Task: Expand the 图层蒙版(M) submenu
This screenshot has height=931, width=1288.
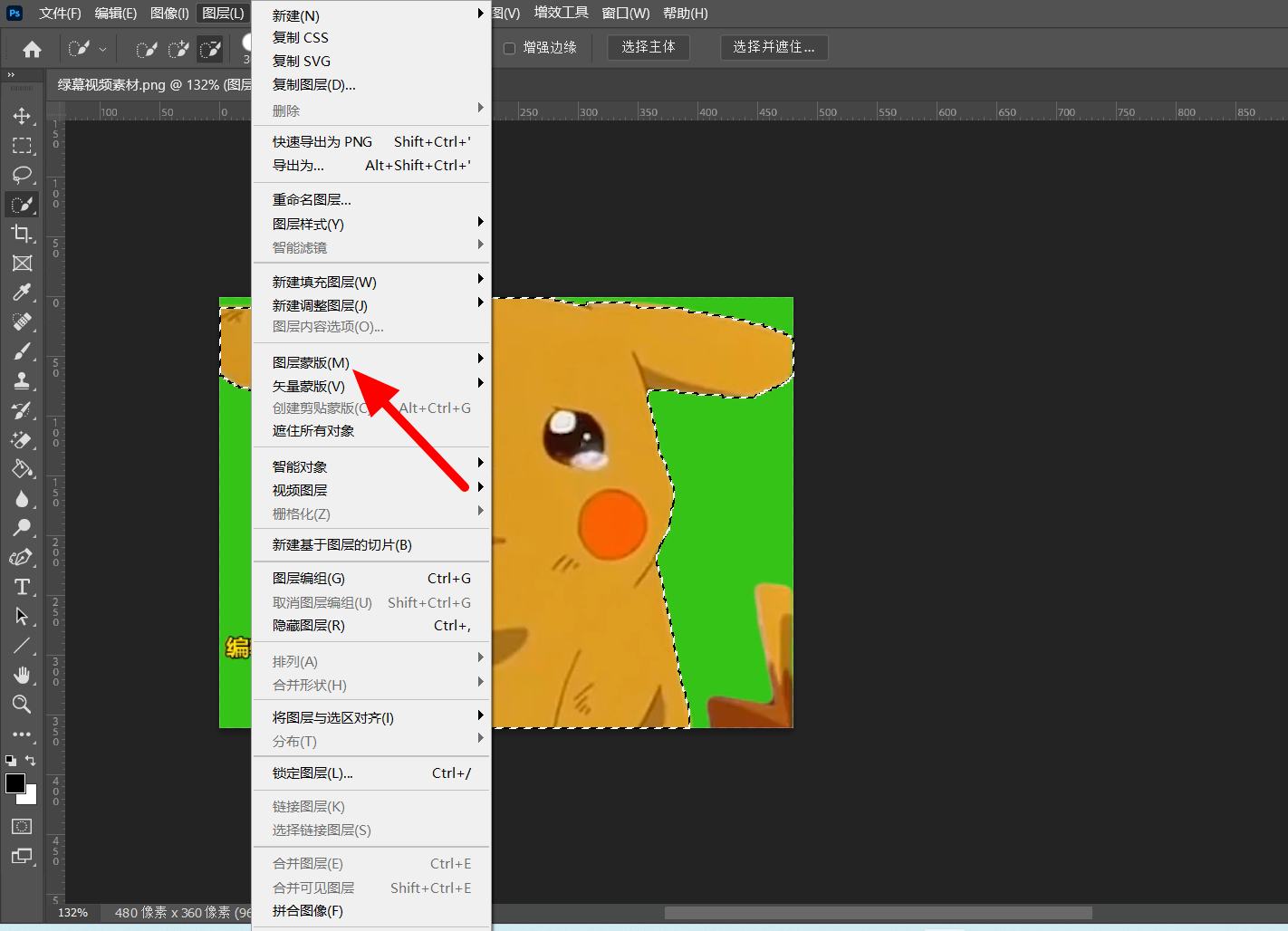Action: coord(371,362)
